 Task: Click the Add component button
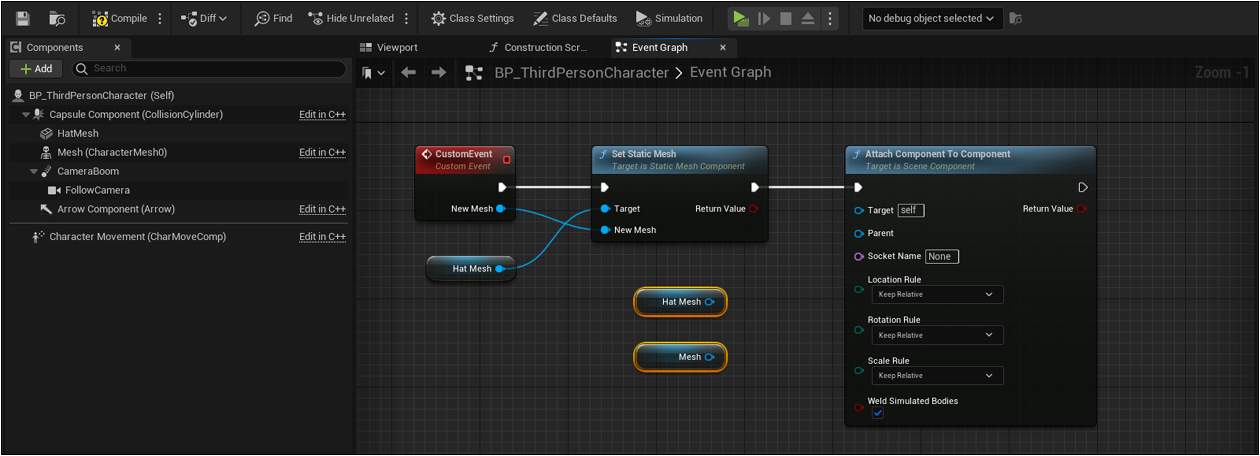coord(36,69)
